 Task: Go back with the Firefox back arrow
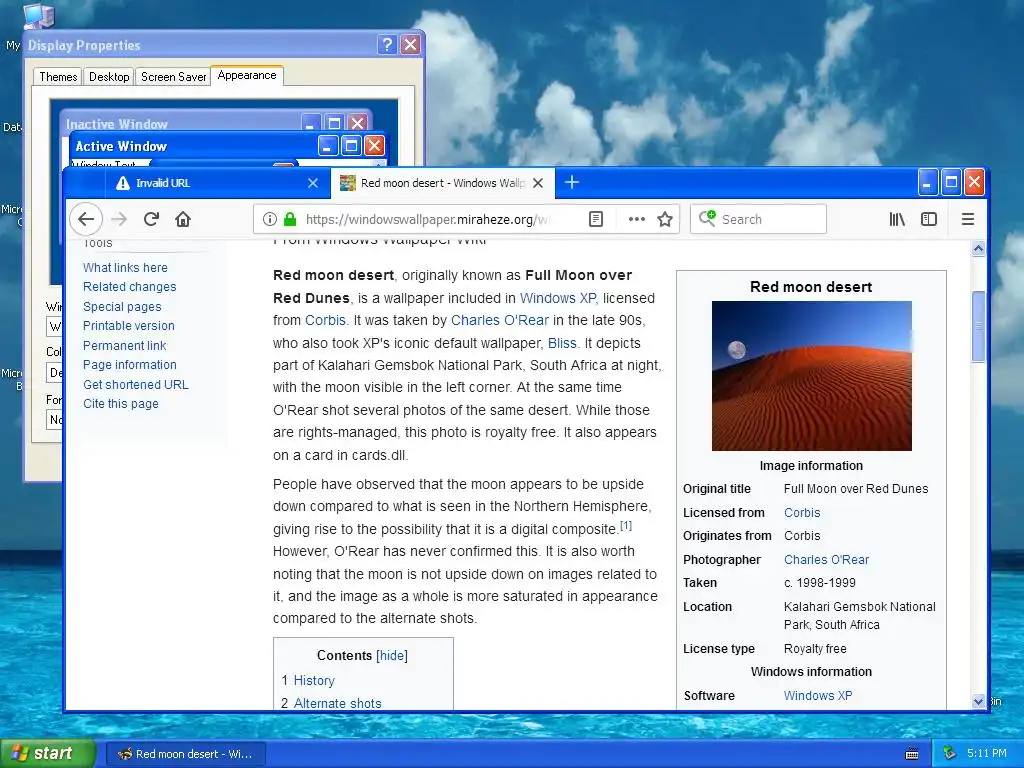click(86, 219)
